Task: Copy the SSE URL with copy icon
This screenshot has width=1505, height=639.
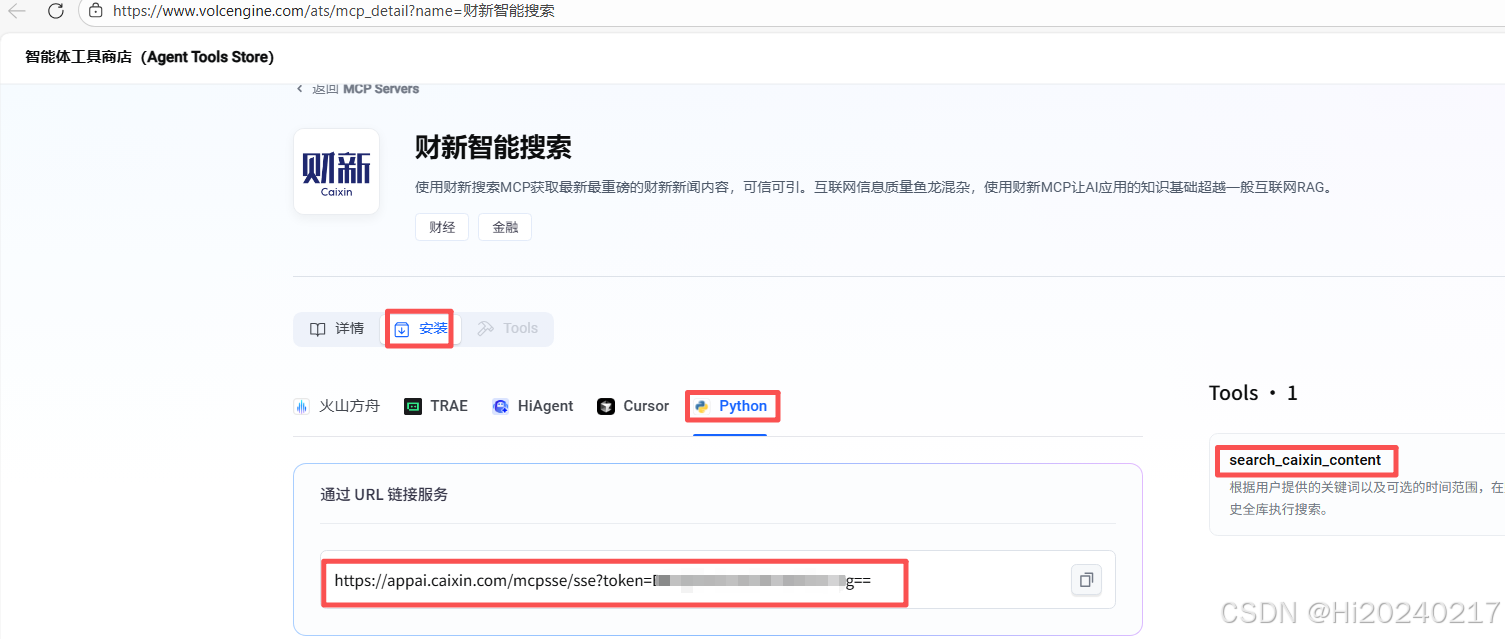Action: point(1086,579)
